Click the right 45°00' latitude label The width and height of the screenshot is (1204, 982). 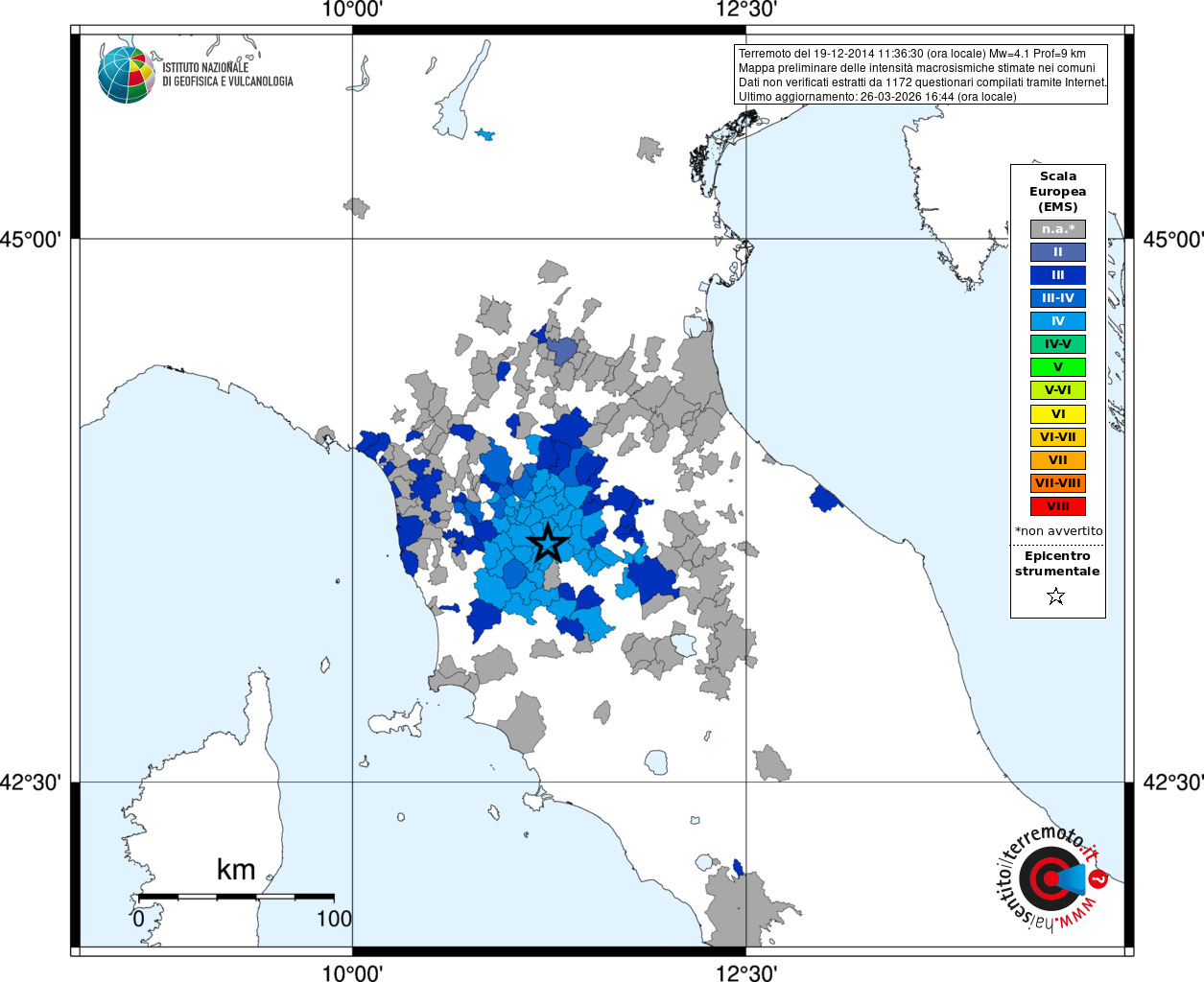(x=1172, y=240)
